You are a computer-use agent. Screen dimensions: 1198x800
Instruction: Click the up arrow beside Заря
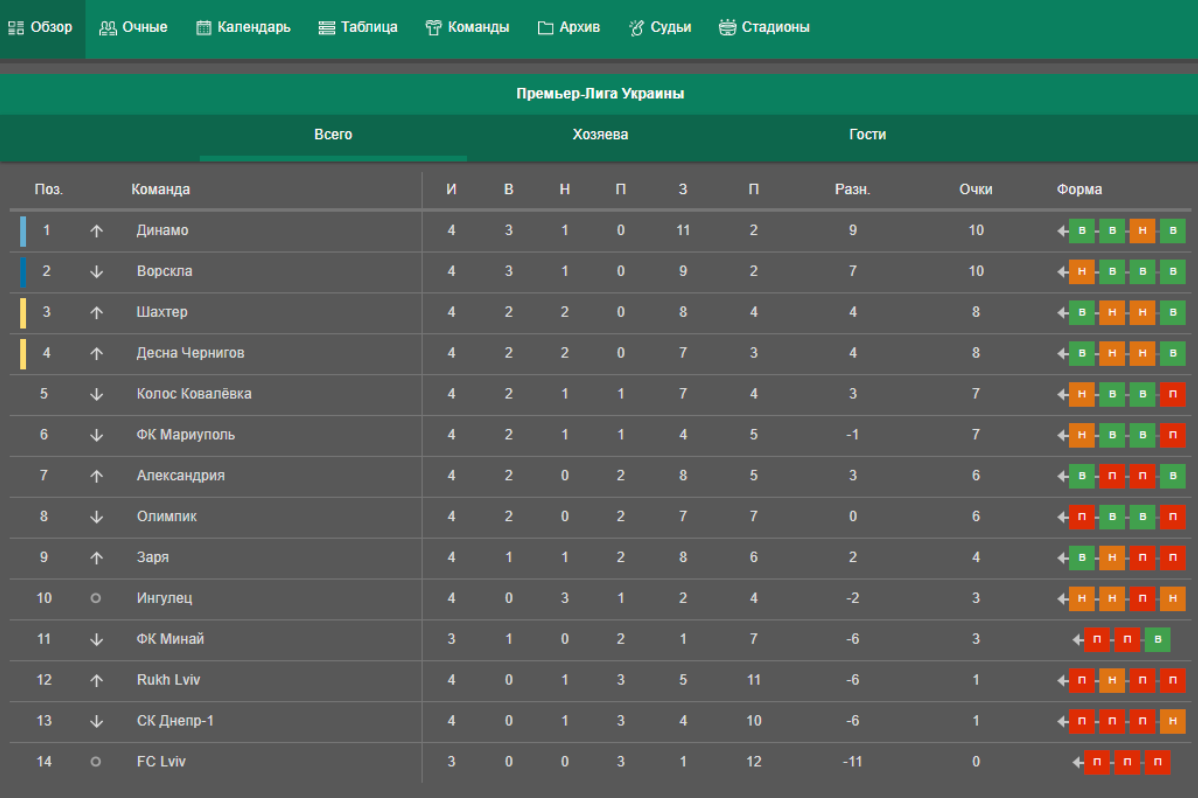pos(96,557)
